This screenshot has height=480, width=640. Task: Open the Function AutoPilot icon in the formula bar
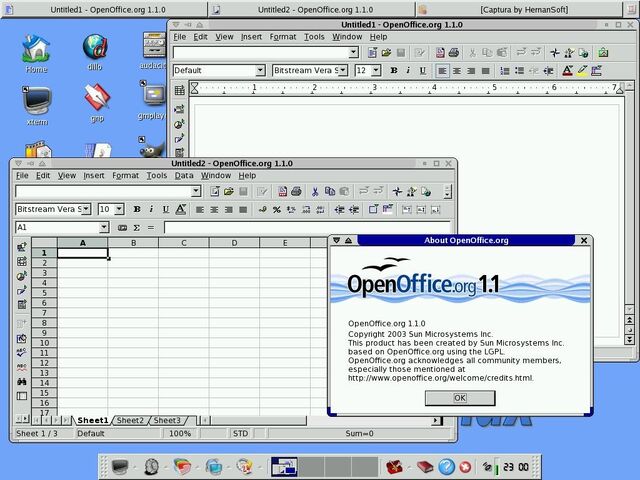pos(122,228)
